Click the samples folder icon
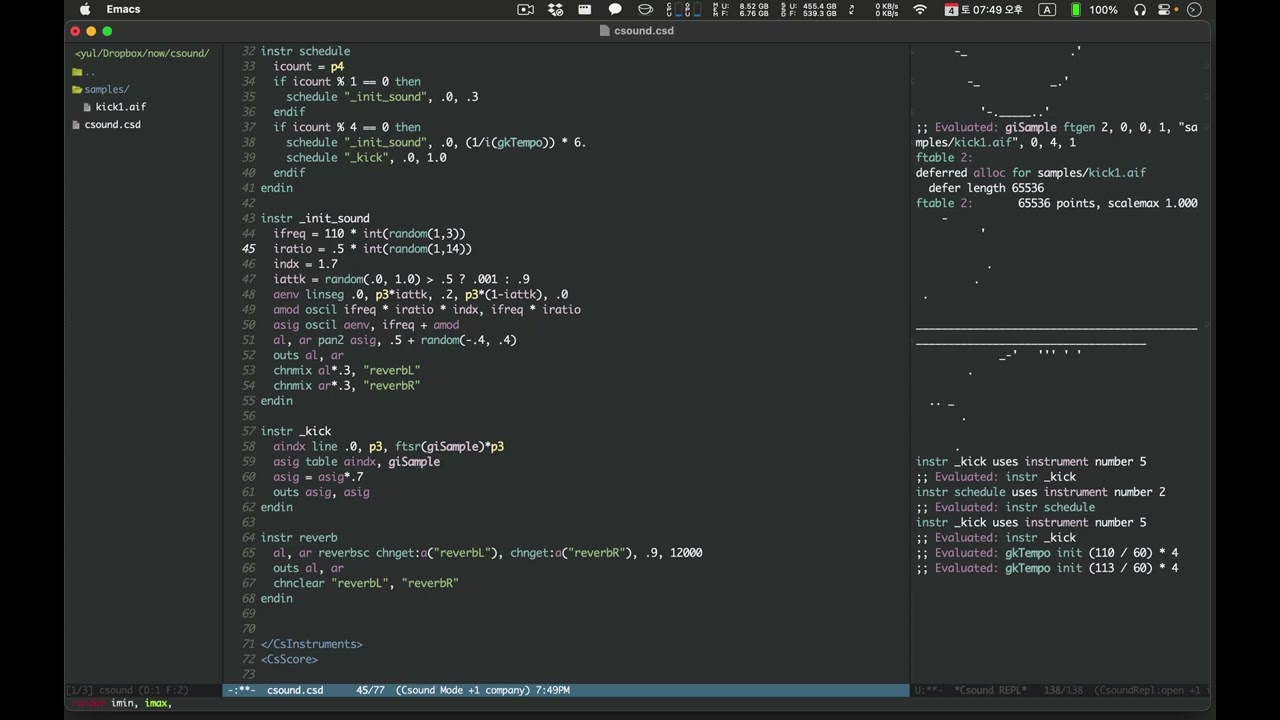The image size is (1280, 720). 77,90
